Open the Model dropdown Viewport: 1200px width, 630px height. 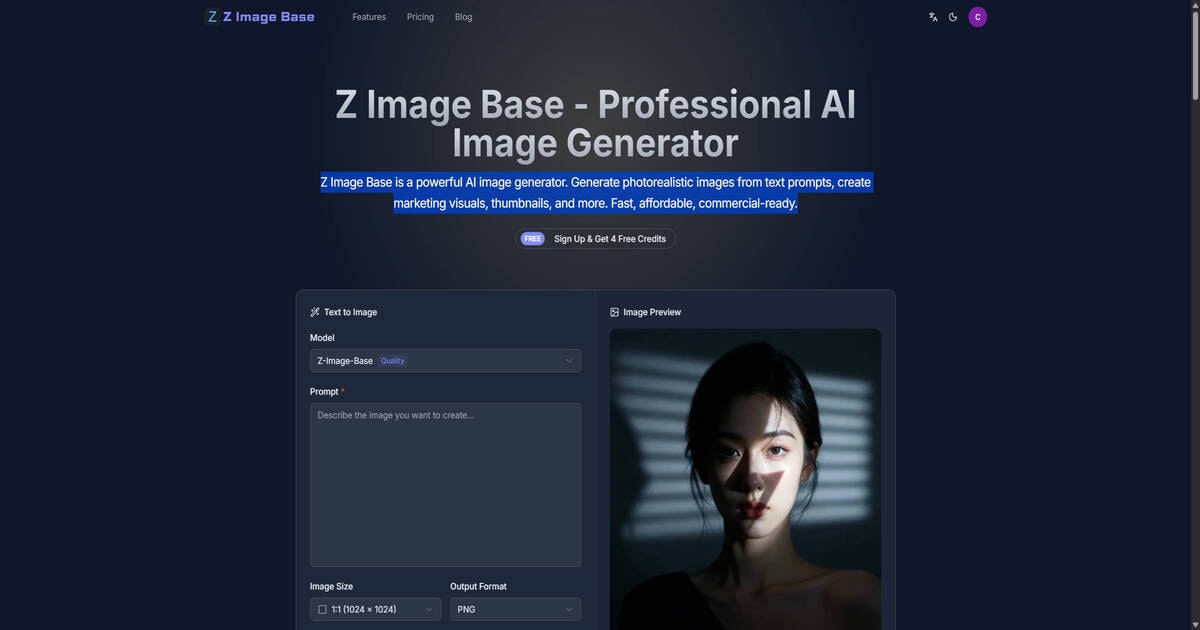[x=446, y=359]
